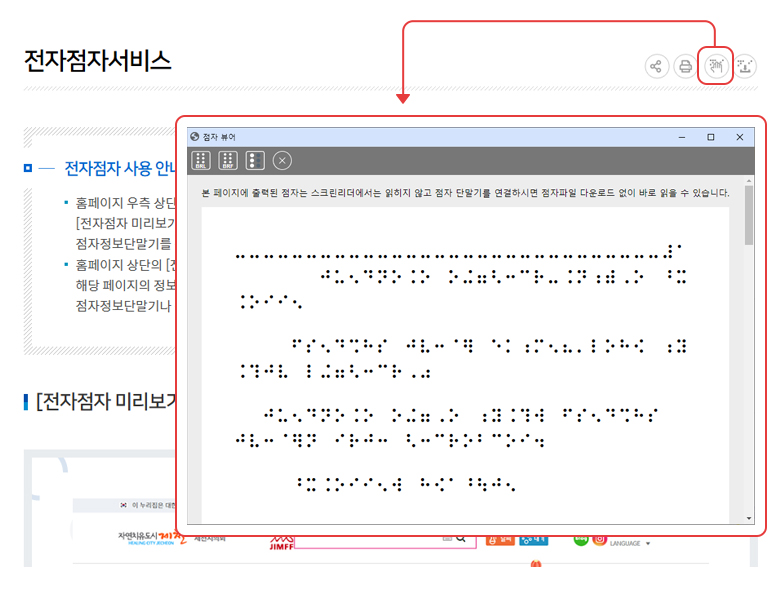The width and height of the screenshot is (780, 592).
Task: Click the viewer vertical scrollbar thumb
Action: click(x=749, y=215)
